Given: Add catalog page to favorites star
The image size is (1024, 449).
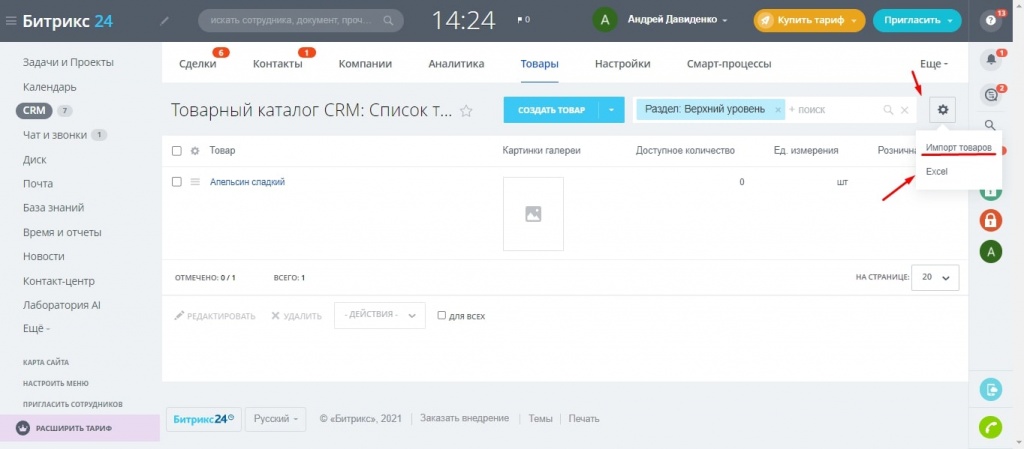Looking at the screenshot, I should (x=466, y=111).
